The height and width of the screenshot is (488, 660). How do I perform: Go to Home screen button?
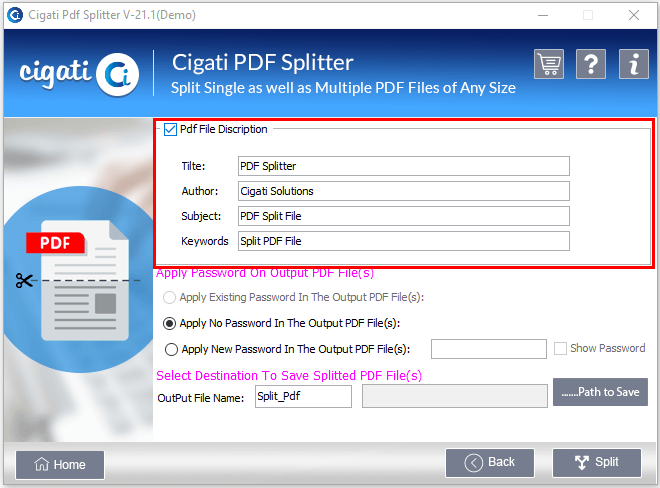tap(60, 465)
